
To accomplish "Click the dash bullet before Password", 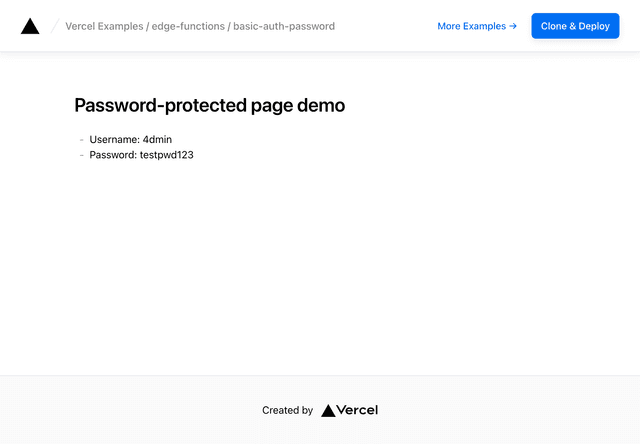I will tap(81, 155).
